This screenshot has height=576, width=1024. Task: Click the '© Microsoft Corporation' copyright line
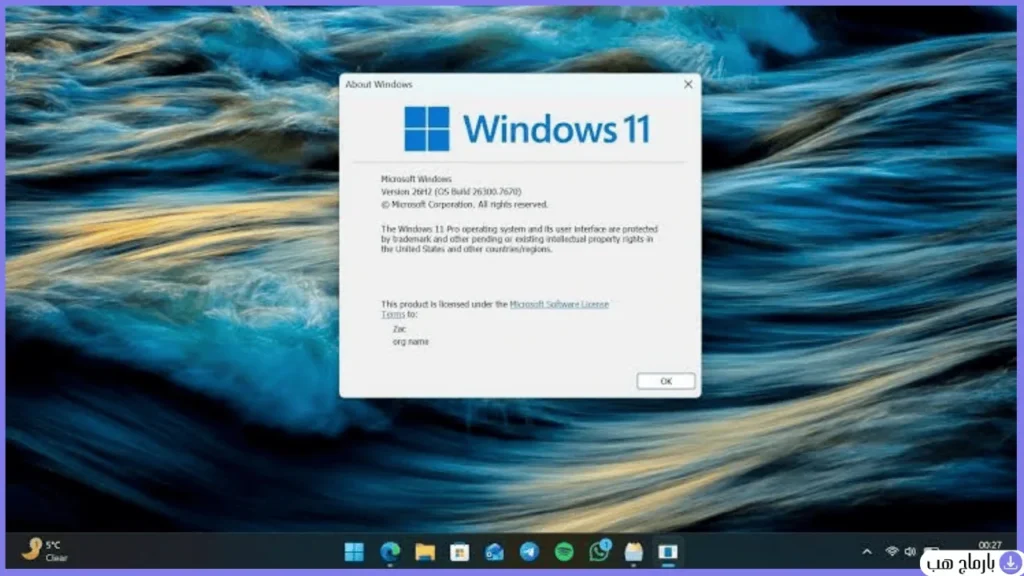pos(464,204)
